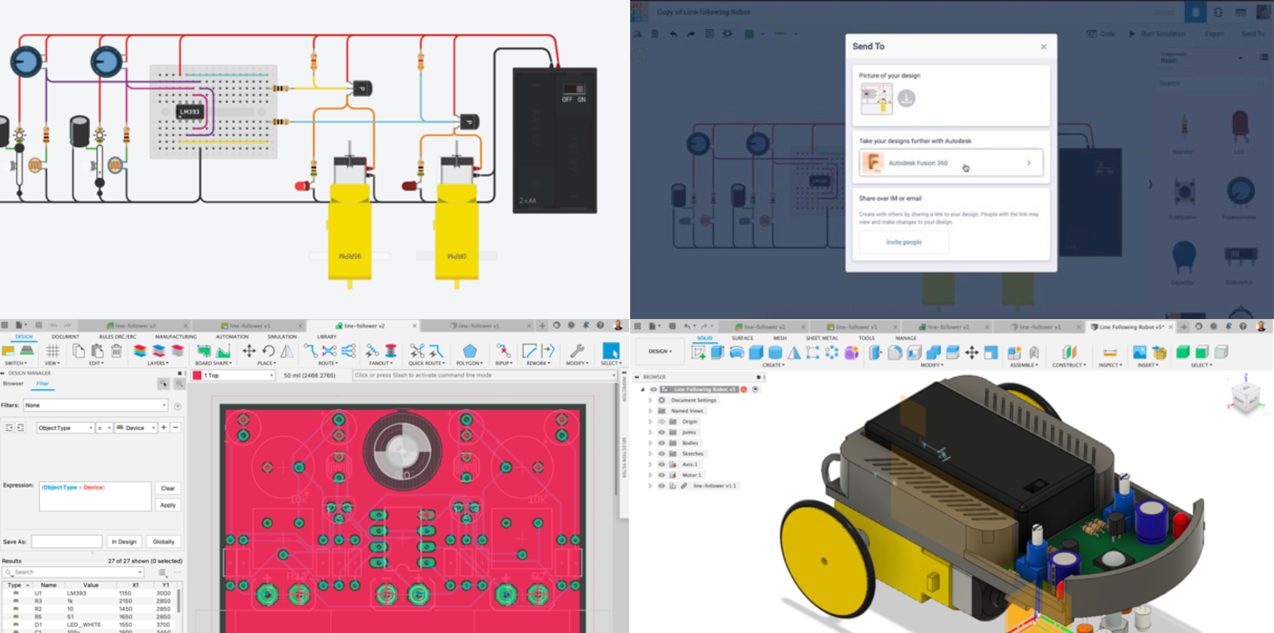The image size is (1274, 633).
Task: Click the Polygon tool in PCB toolbar
Action: point(469,351)
